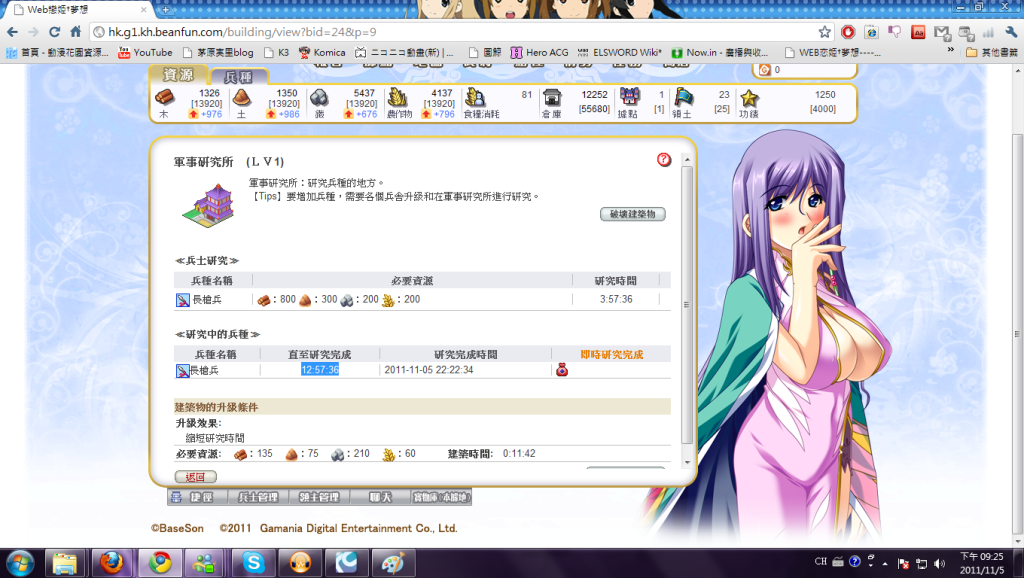Click the wood 木 resource icon
This screenshot has width=1024, height=578.
tap(164, 97)
